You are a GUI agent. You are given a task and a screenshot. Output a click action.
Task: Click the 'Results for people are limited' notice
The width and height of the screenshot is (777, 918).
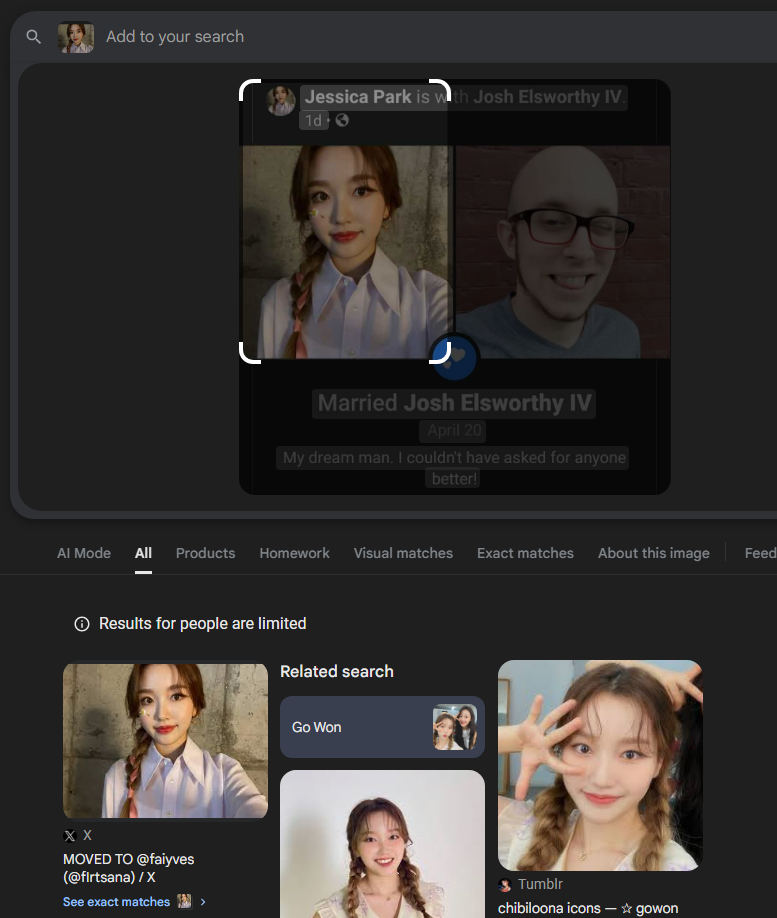point(203,624)
